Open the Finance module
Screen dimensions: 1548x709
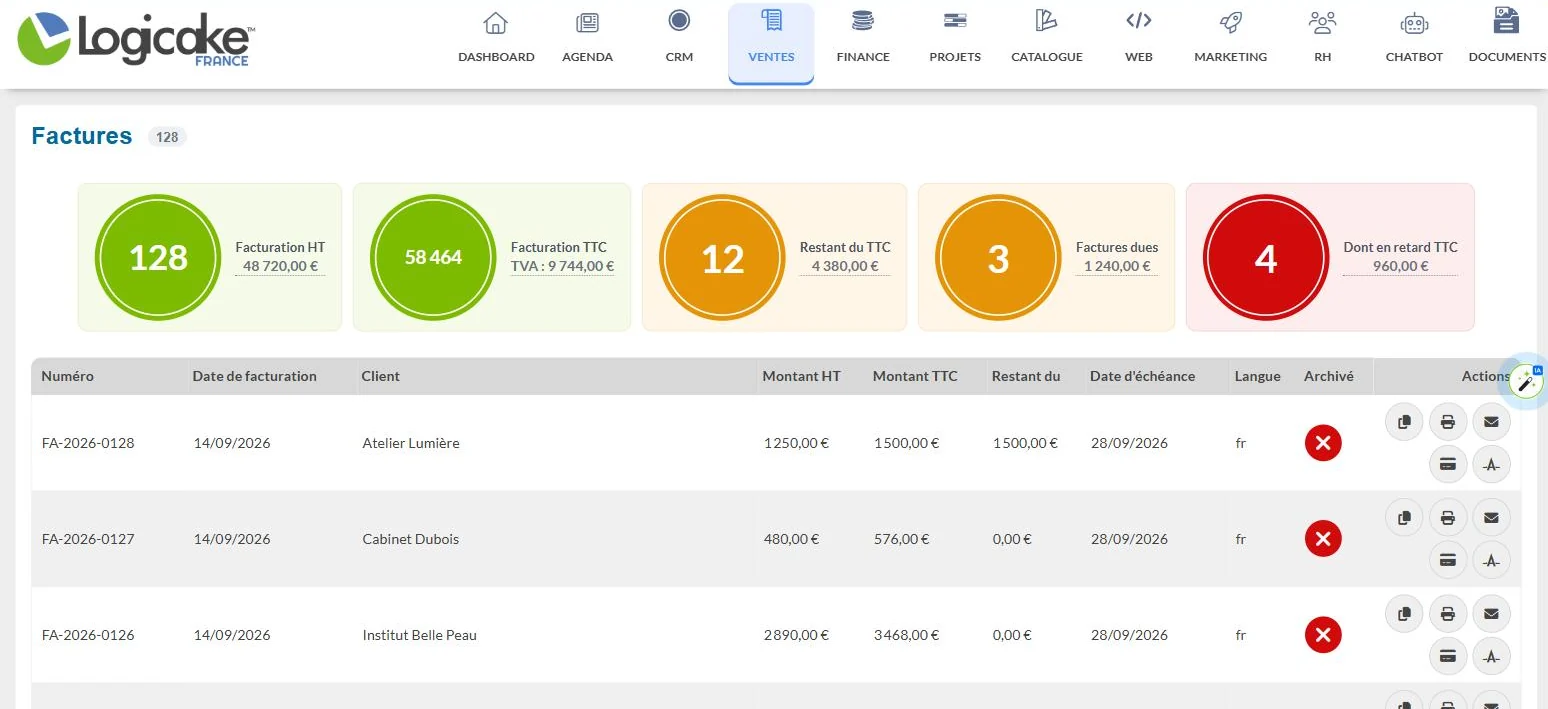863,38
